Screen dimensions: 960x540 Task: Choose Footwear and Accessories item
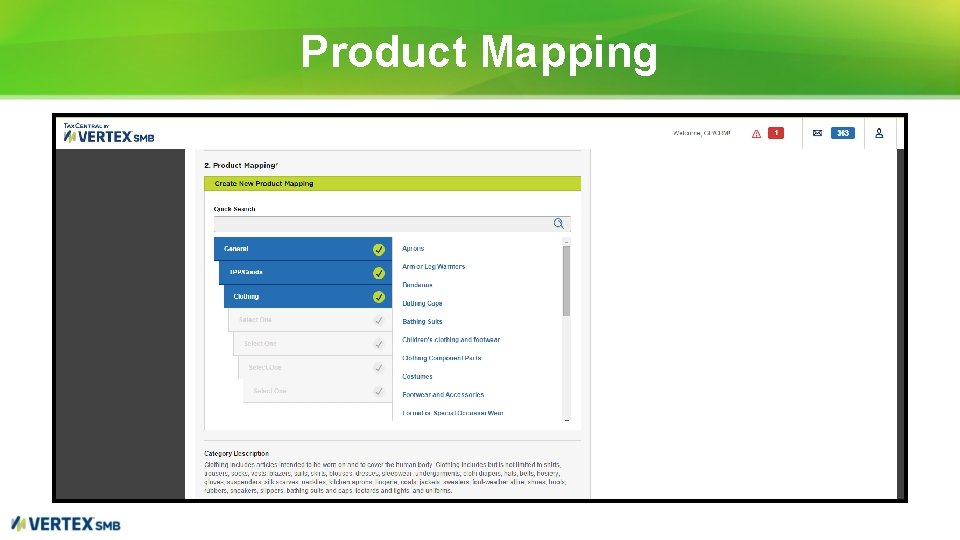[x=443, y=395]
